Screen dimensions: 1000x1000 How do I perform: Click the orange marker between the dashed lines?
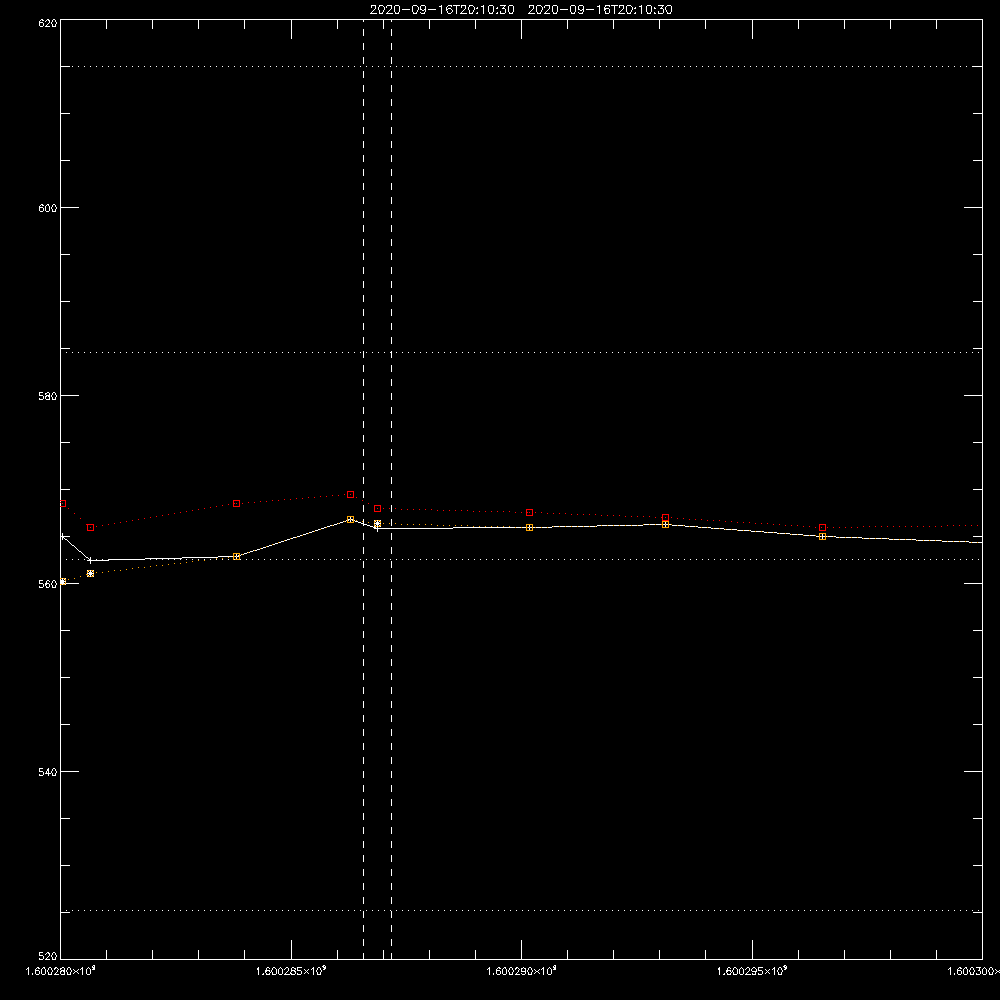point(378,524)
